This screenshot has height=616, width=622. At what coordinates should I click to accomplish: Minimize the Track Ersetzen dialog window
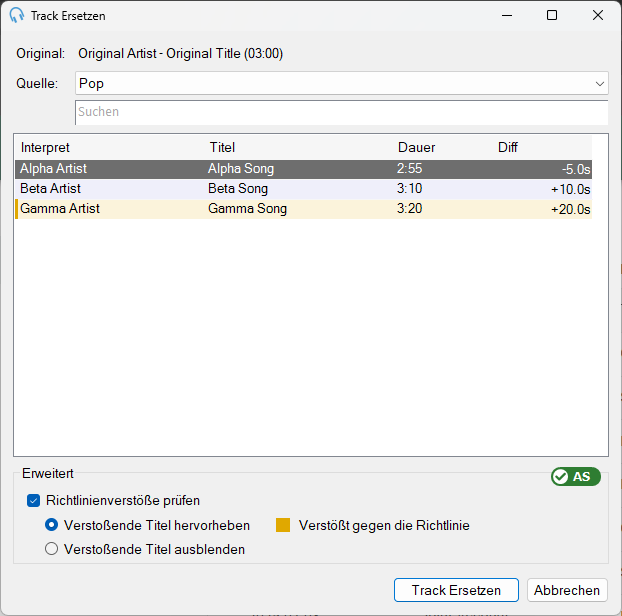(x=507, y=15)
